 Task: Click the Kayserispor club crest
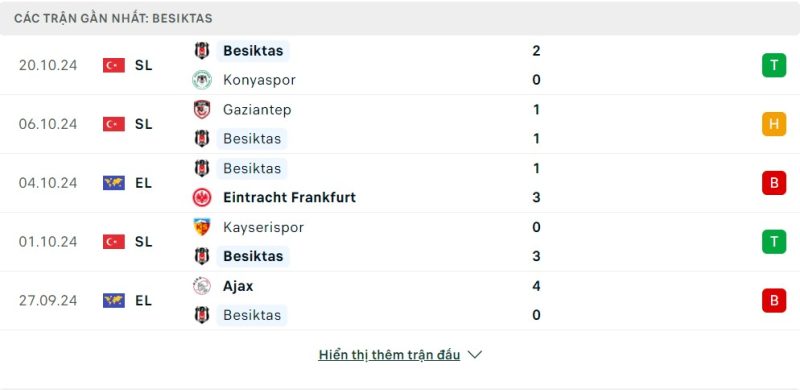click(202, 227)
